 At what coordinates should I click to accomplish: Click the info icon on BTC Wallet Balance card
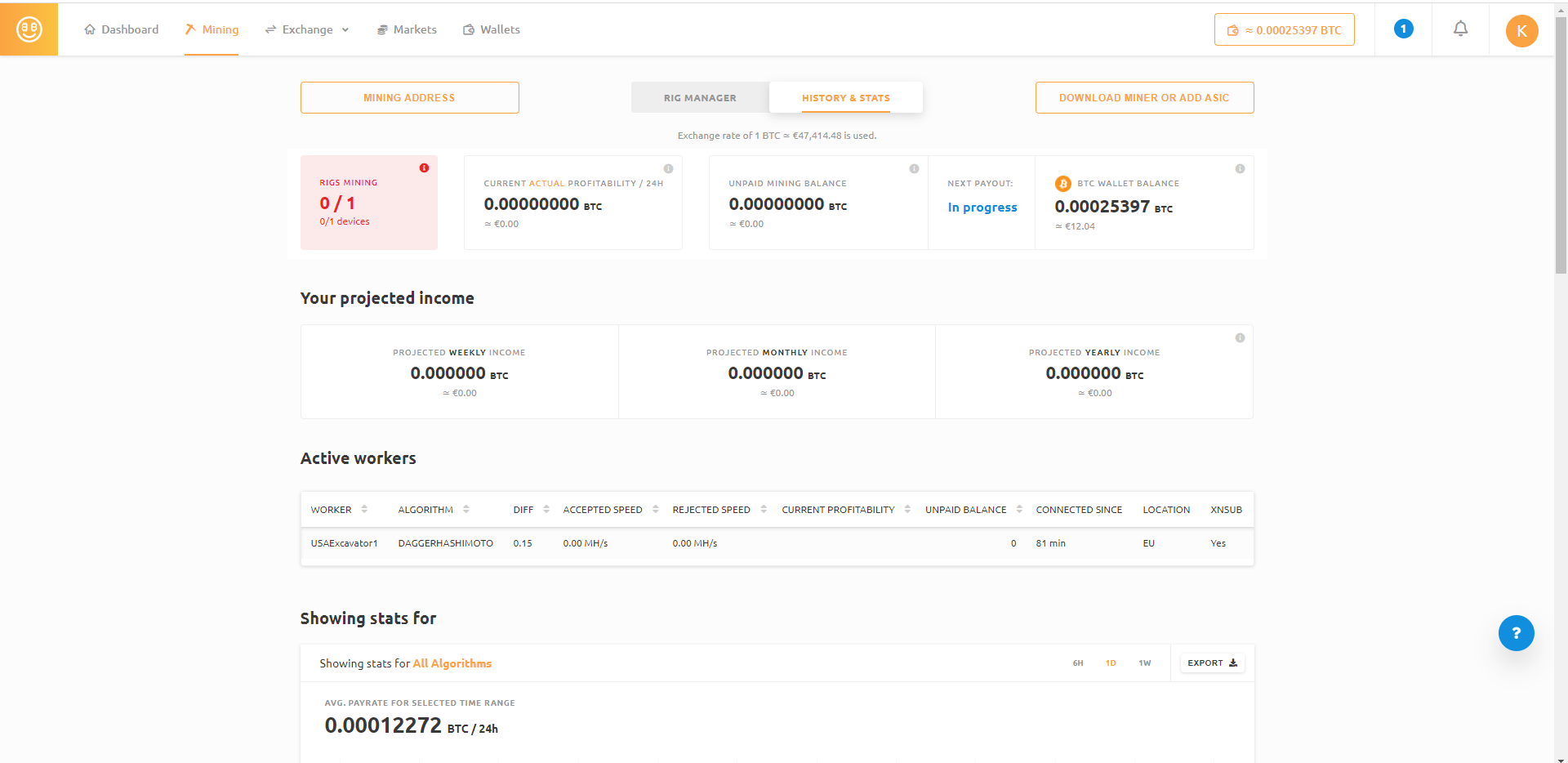click(1240, 168)
